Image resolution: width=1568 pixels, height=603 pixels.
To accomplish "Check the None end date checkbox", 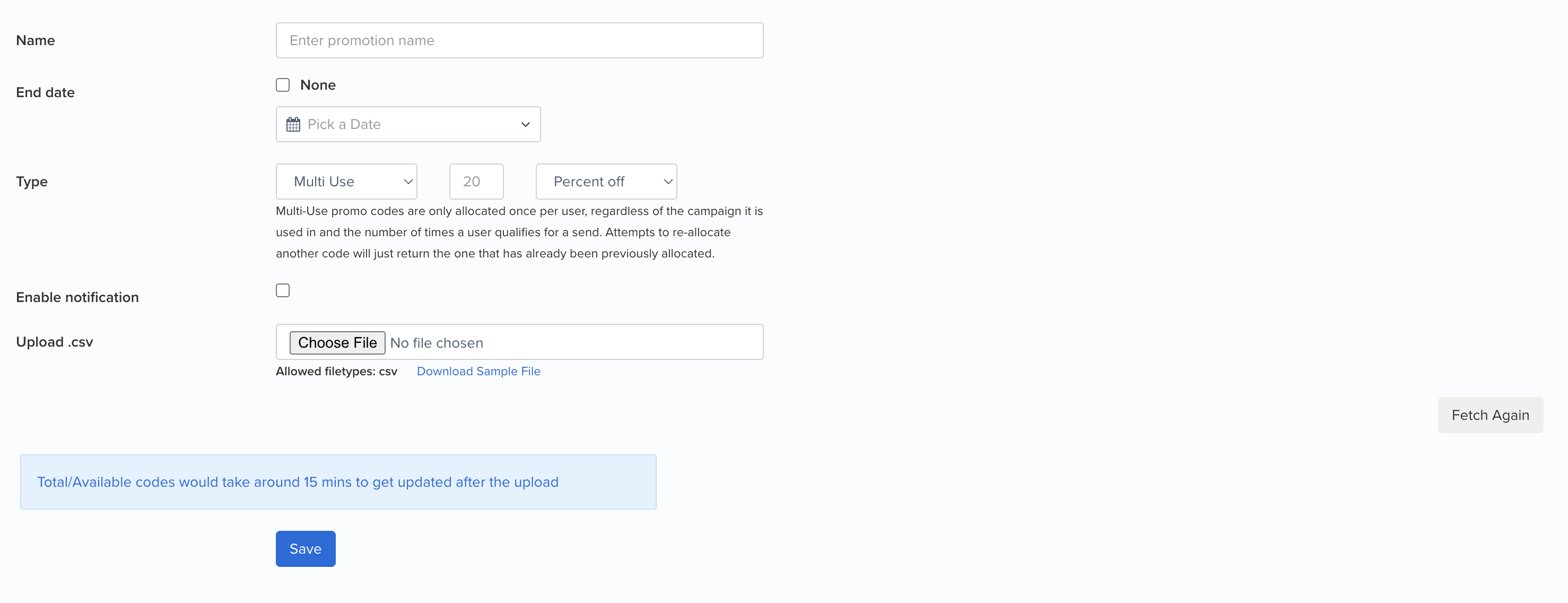I will point(283,84).
